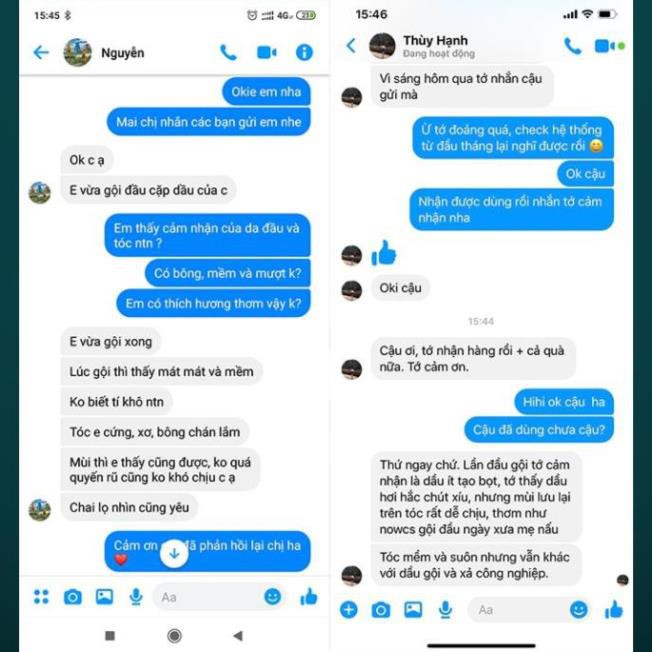Open the four-dot apps menu icon

[x=41, y=597]
